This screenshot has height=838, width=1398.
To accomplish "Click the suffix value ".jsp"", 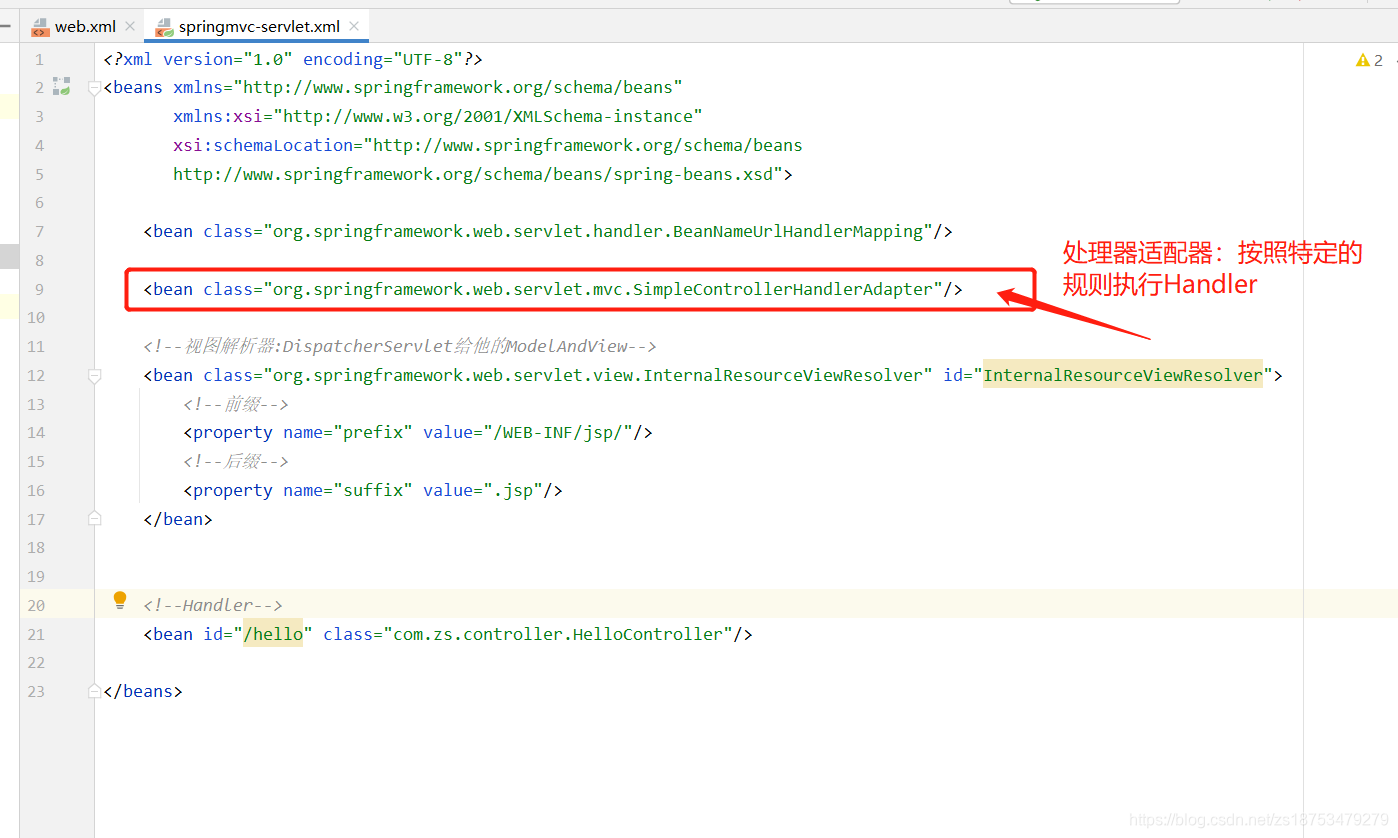I will click(513, 490).
